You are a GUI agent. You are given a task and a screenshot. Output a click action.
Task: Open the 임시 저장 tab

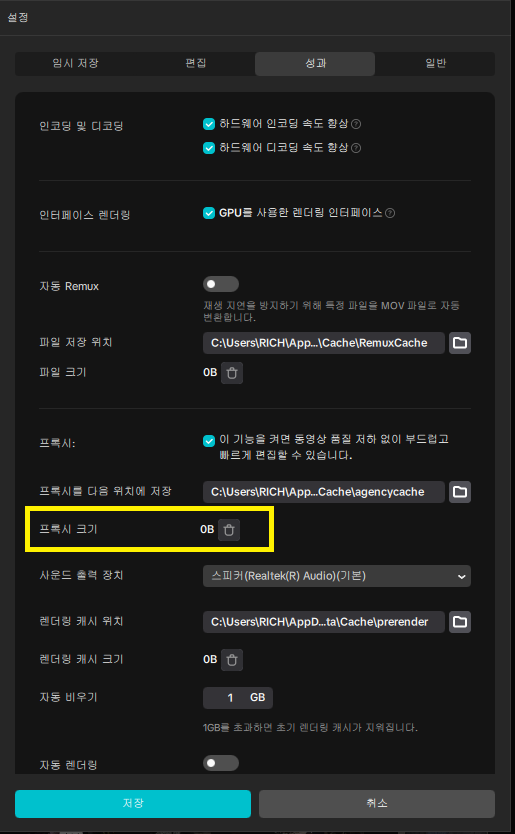(x=75, y=63)
